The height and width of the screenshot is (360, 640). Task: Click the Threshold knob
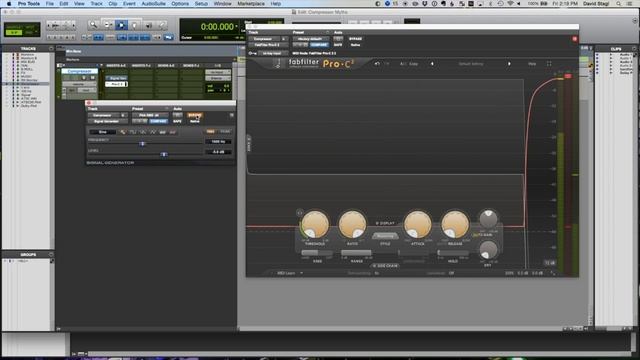315,224
